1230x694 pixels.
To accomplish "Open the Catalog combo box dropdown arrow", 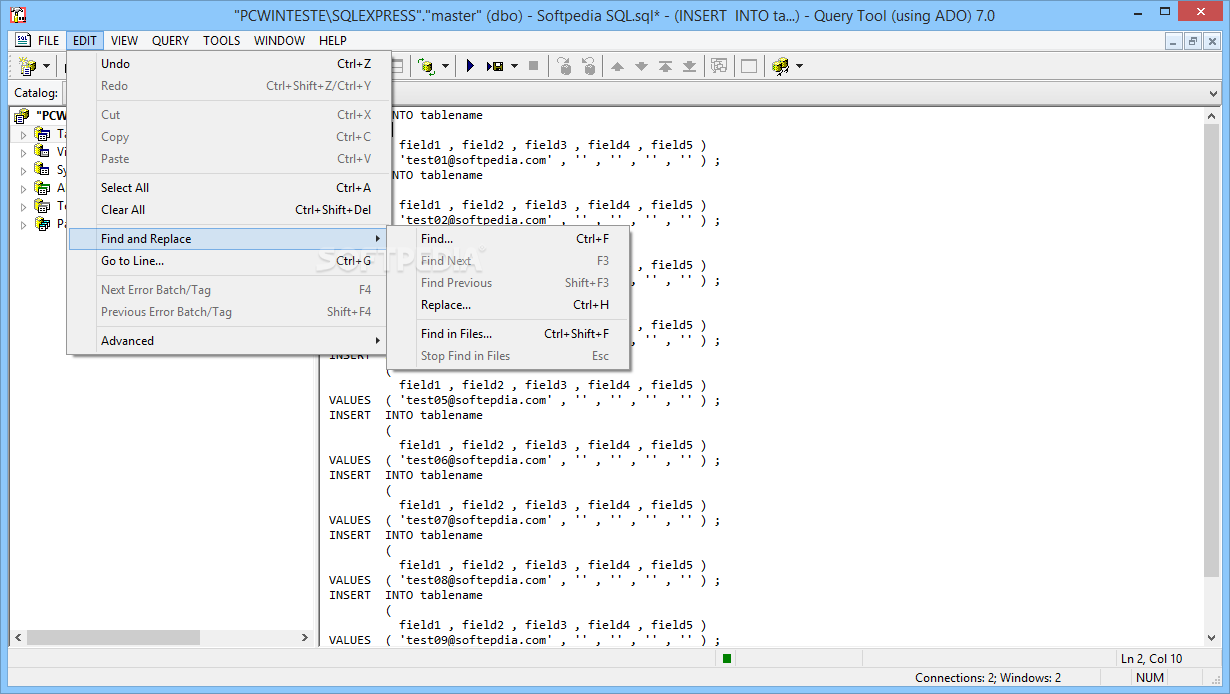I will coord(1213,93).
